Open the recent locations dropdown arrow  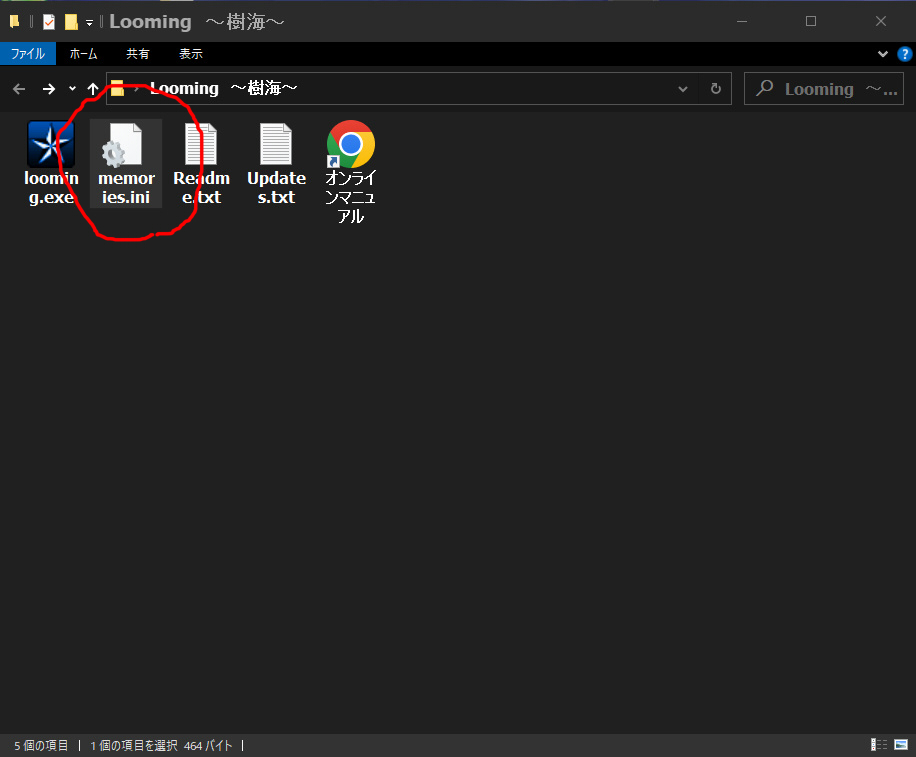(x=72, y=89)
